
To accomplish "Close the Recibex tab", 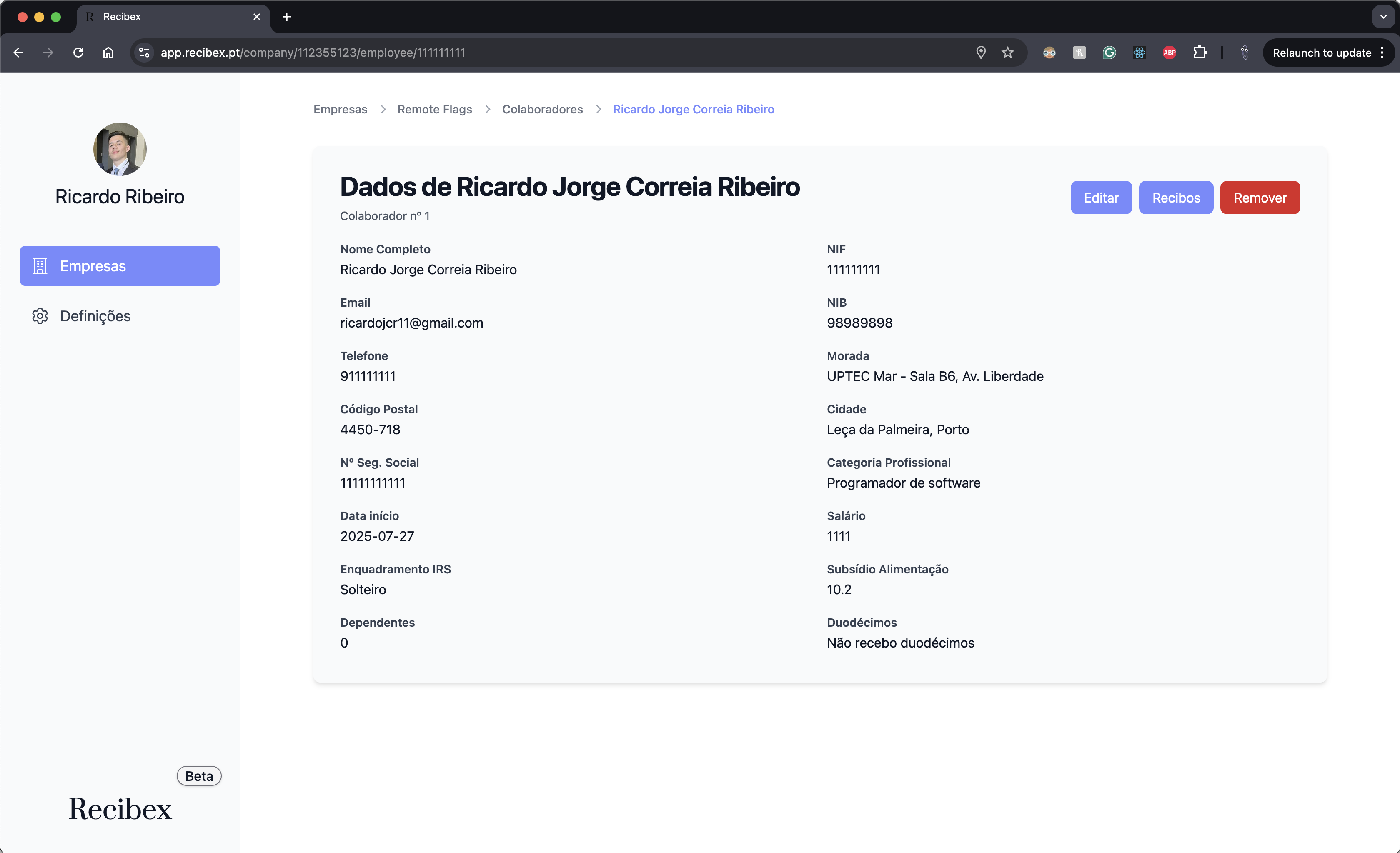I will (x=257, y=17).
